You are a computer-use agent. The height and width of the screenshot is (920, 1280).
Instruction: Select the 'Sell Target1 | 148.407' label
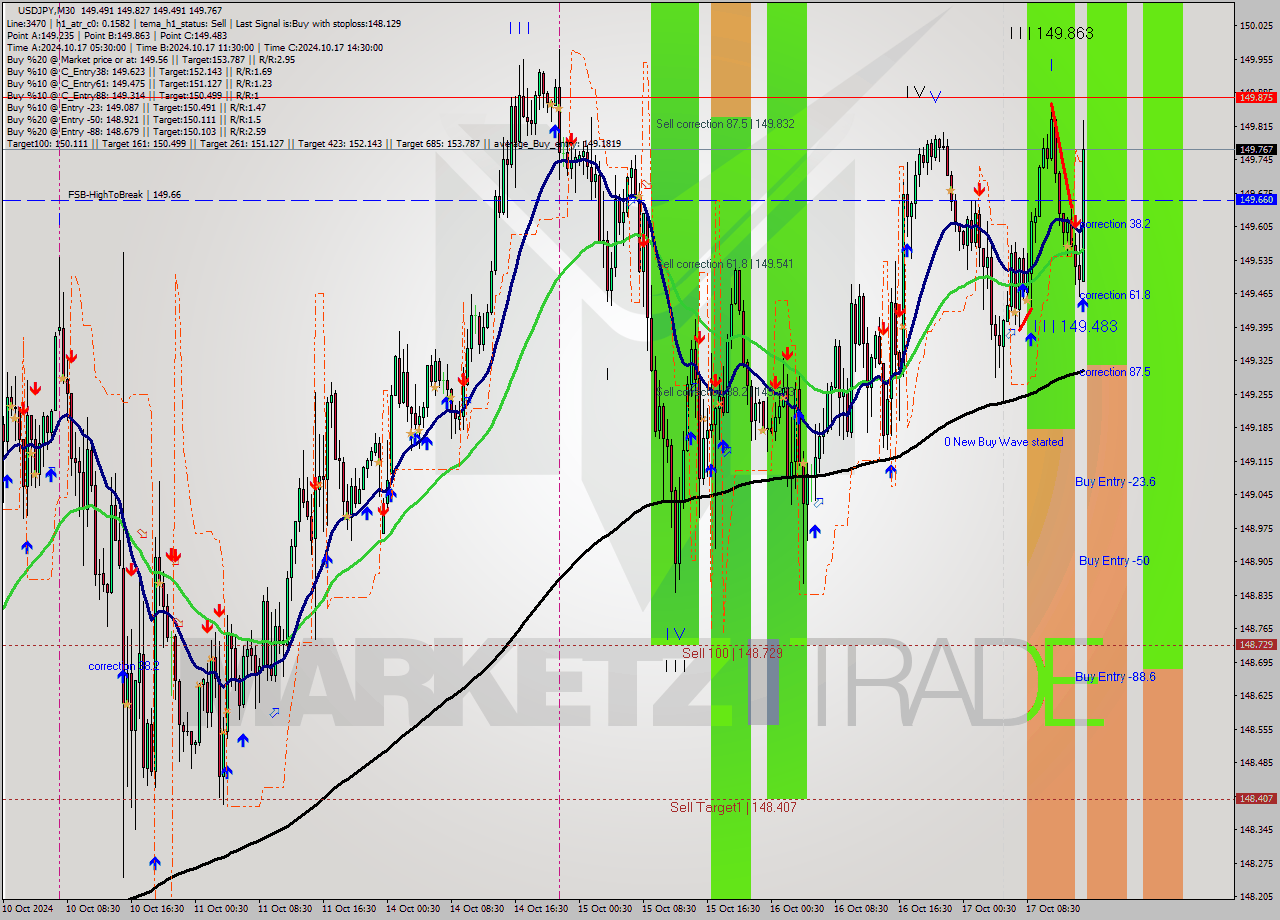[x=733, y=807]
